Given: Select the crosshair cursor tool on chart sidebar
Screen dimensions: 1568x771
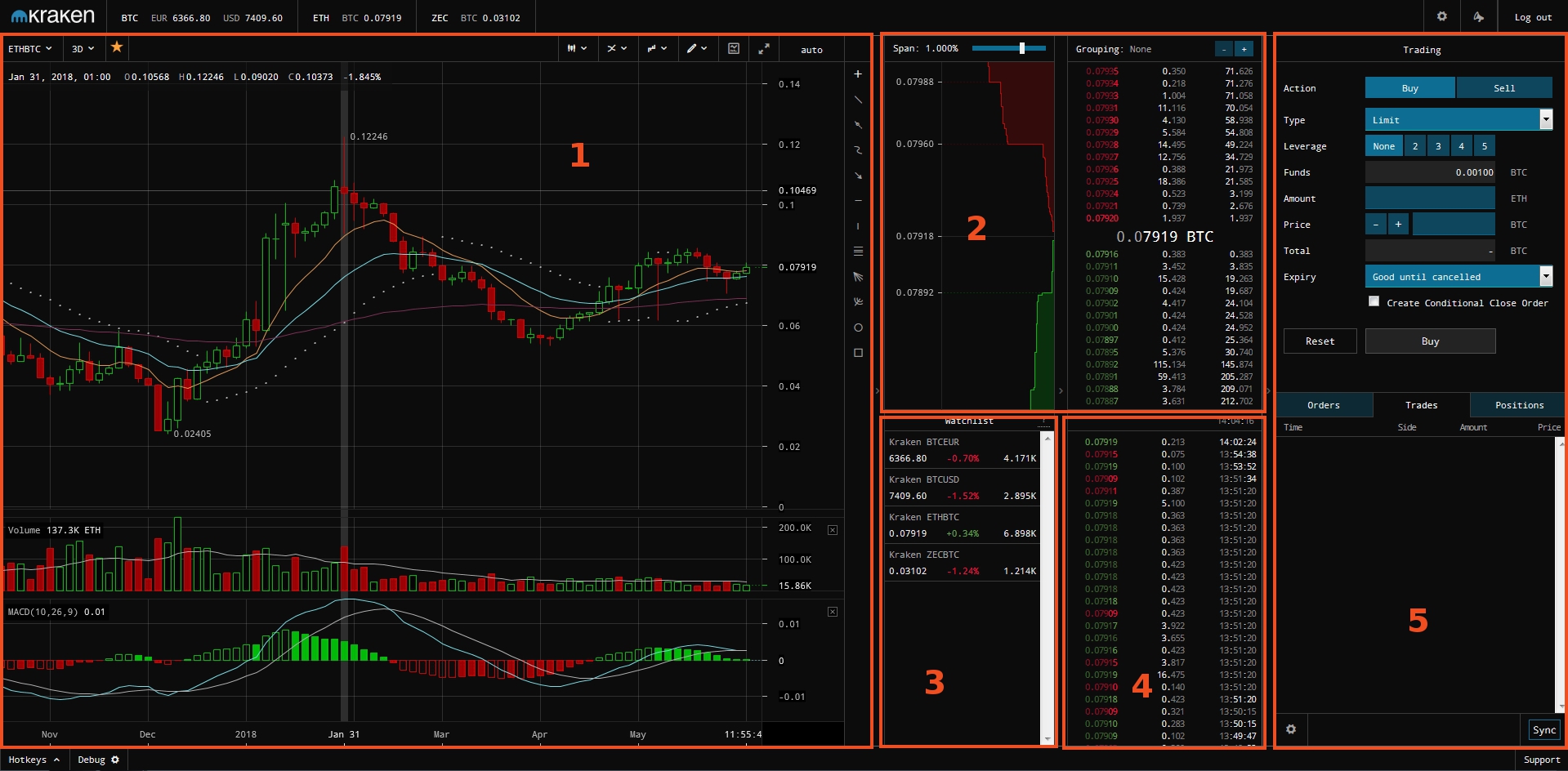Looking at the screenshot, I should click(858, 74).
